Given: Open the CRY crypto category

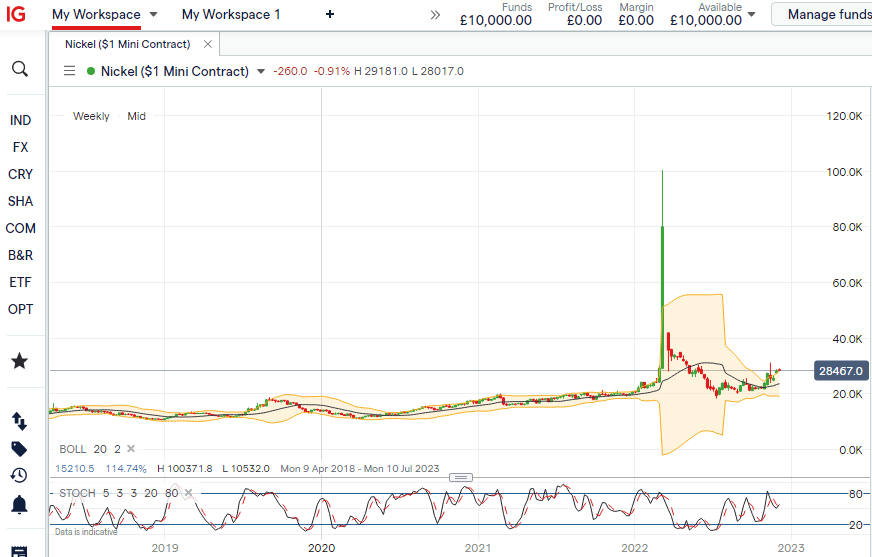Looking at the screenshot, I should coord(20,174).
